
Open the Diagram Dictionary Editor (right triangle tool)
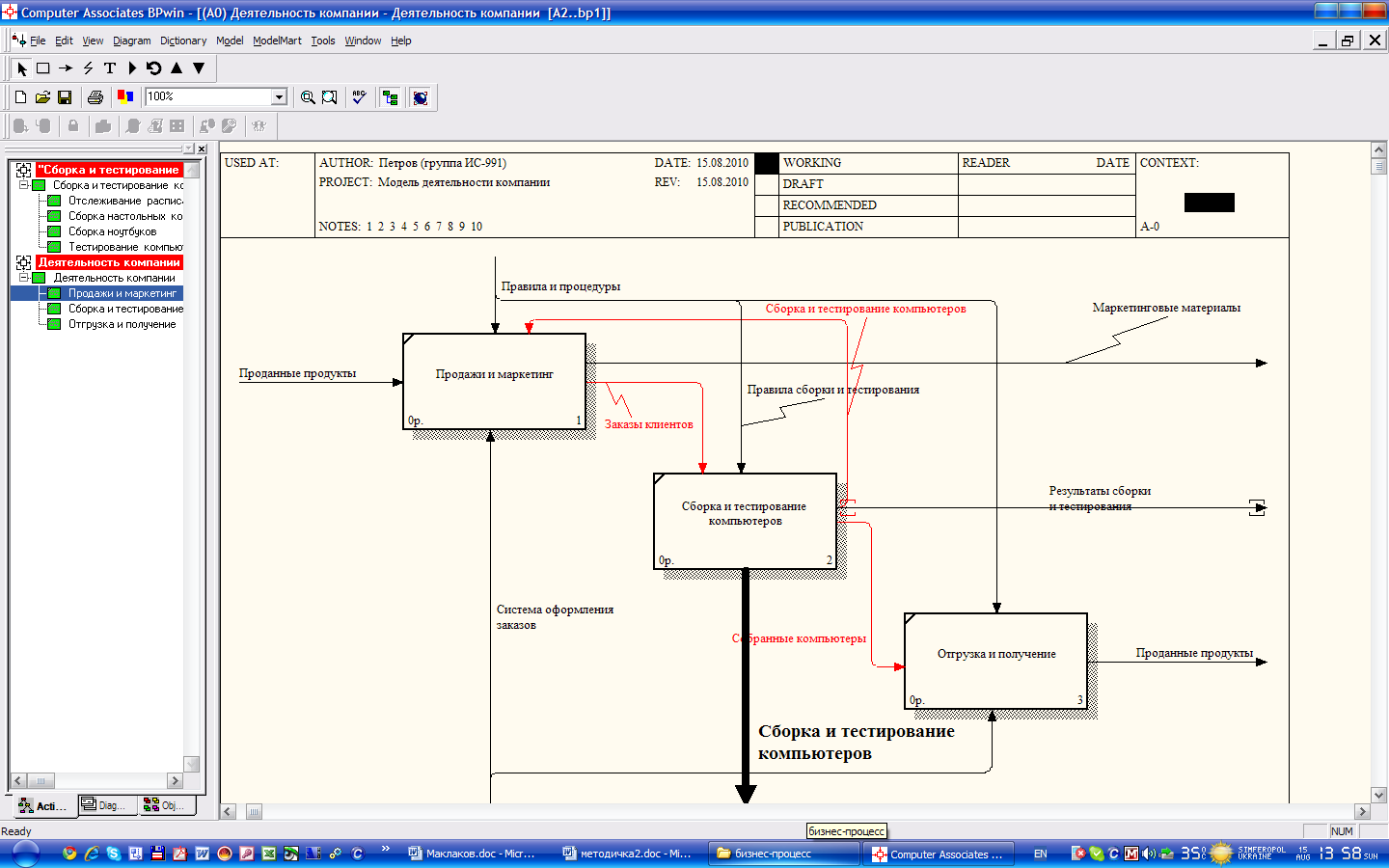coord(132,68)
